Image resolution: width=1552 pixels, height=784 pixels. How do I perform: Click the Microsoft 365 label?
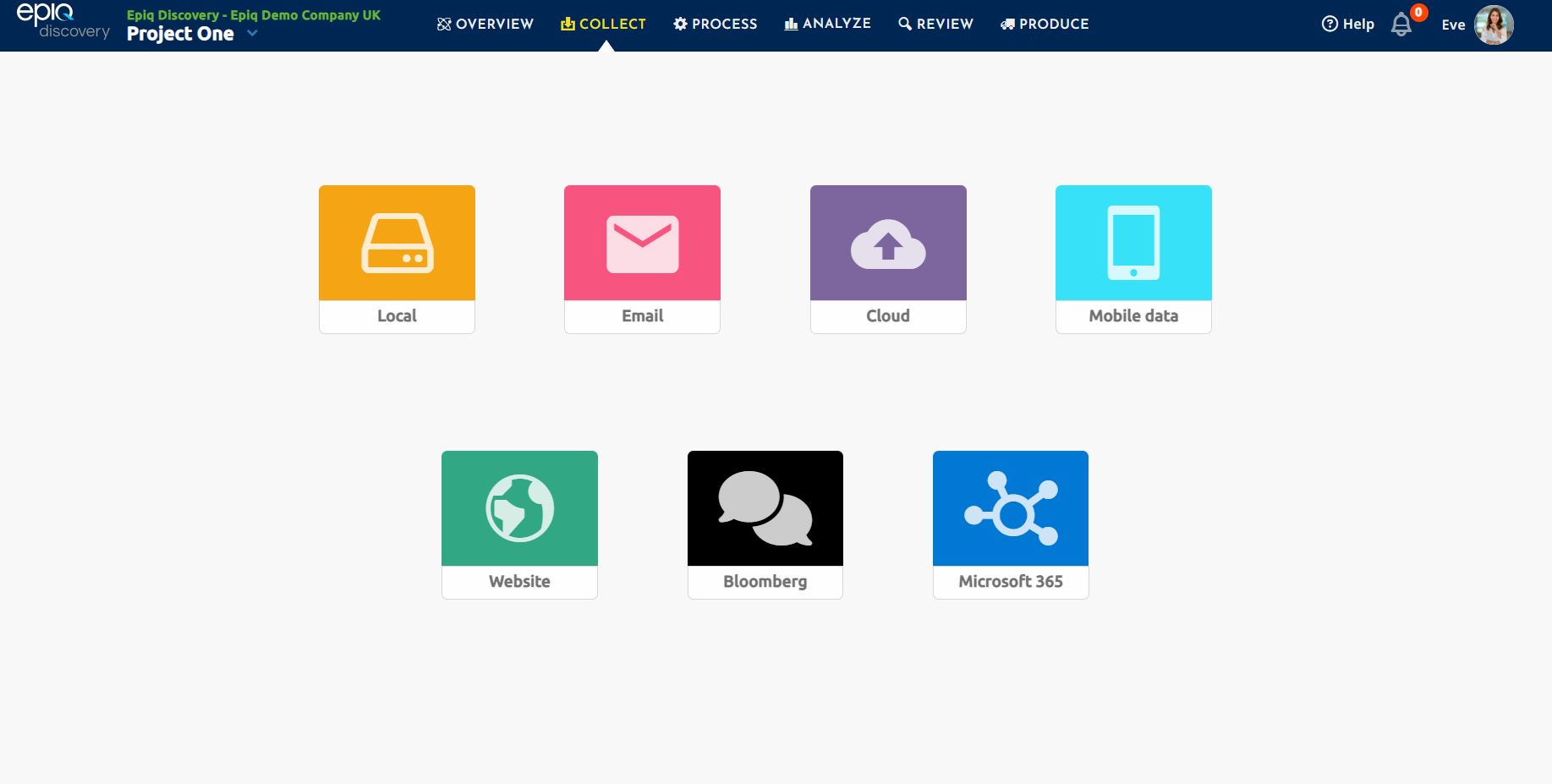point(1011,581)
